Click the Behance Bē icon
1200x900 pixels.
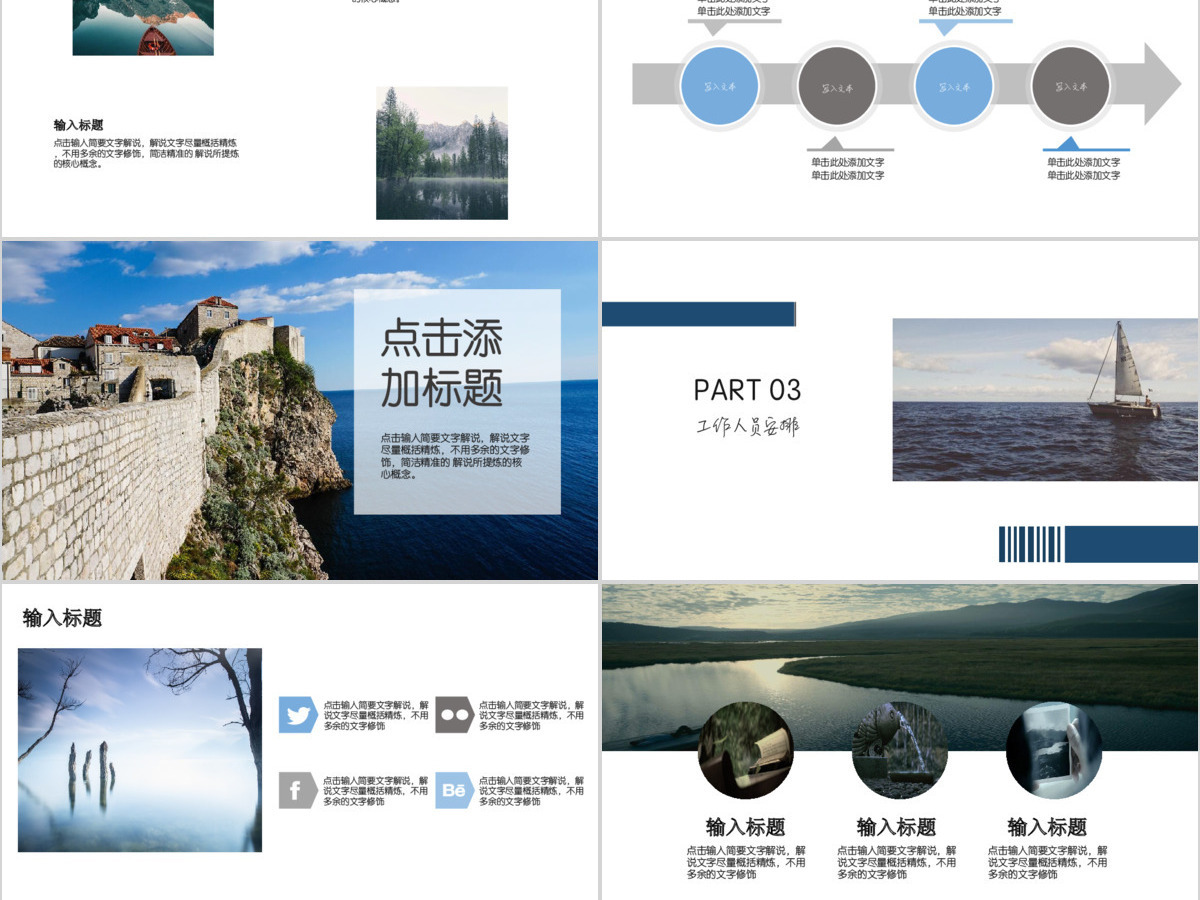[454, 791]
